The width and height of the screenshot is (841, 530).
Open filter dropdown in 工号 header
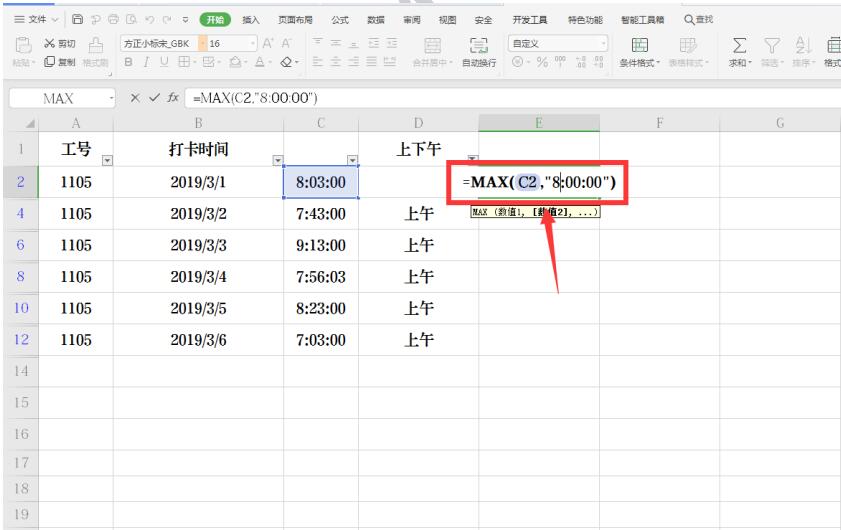coord(107,160)
